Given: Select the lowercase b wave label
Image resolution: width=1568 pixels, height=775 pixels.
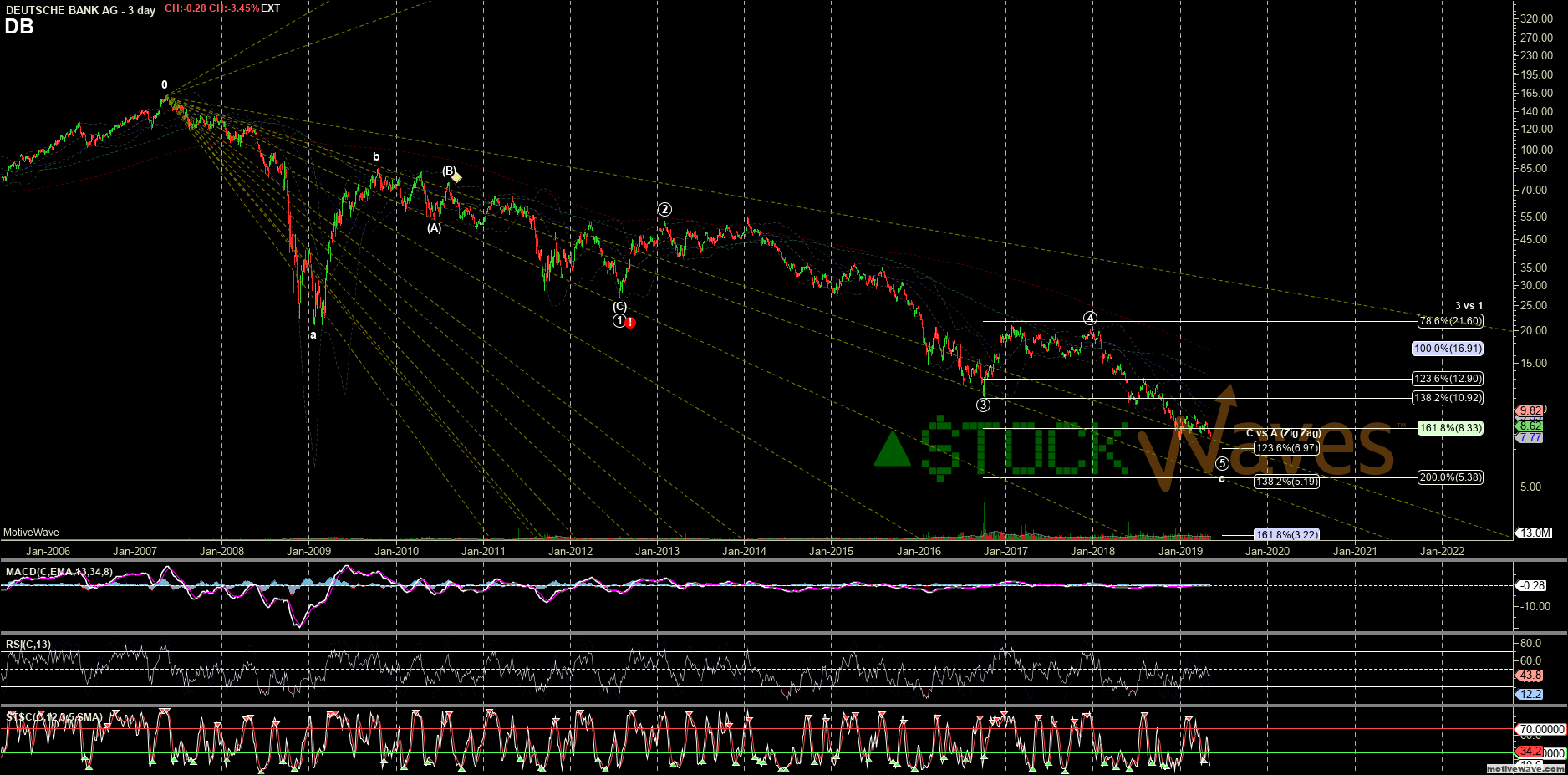Looking at the screenshot, I should tap(376, 156).
